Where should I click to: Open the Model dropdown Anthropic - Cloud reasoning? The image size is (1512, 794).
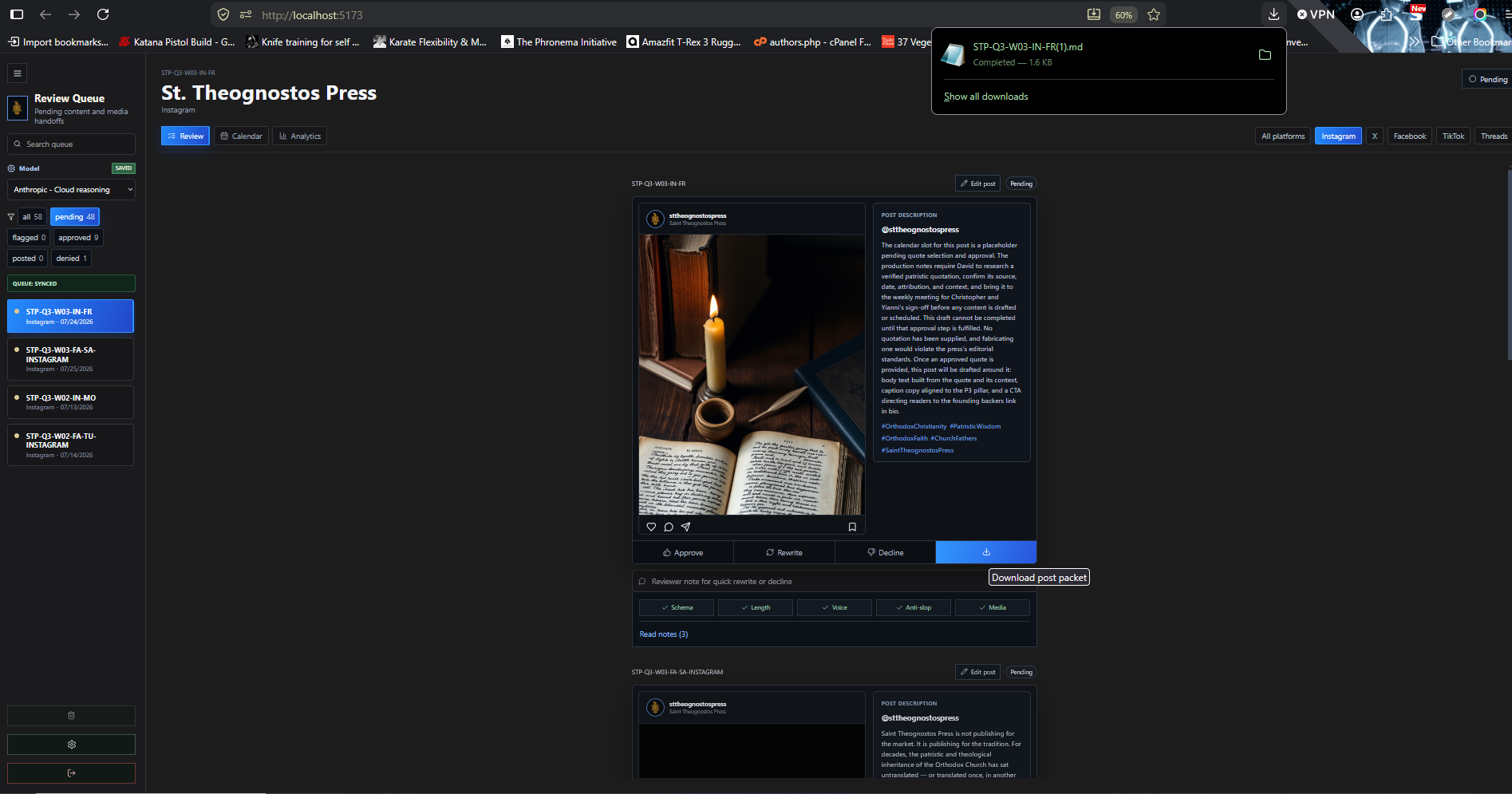[71, 190]
